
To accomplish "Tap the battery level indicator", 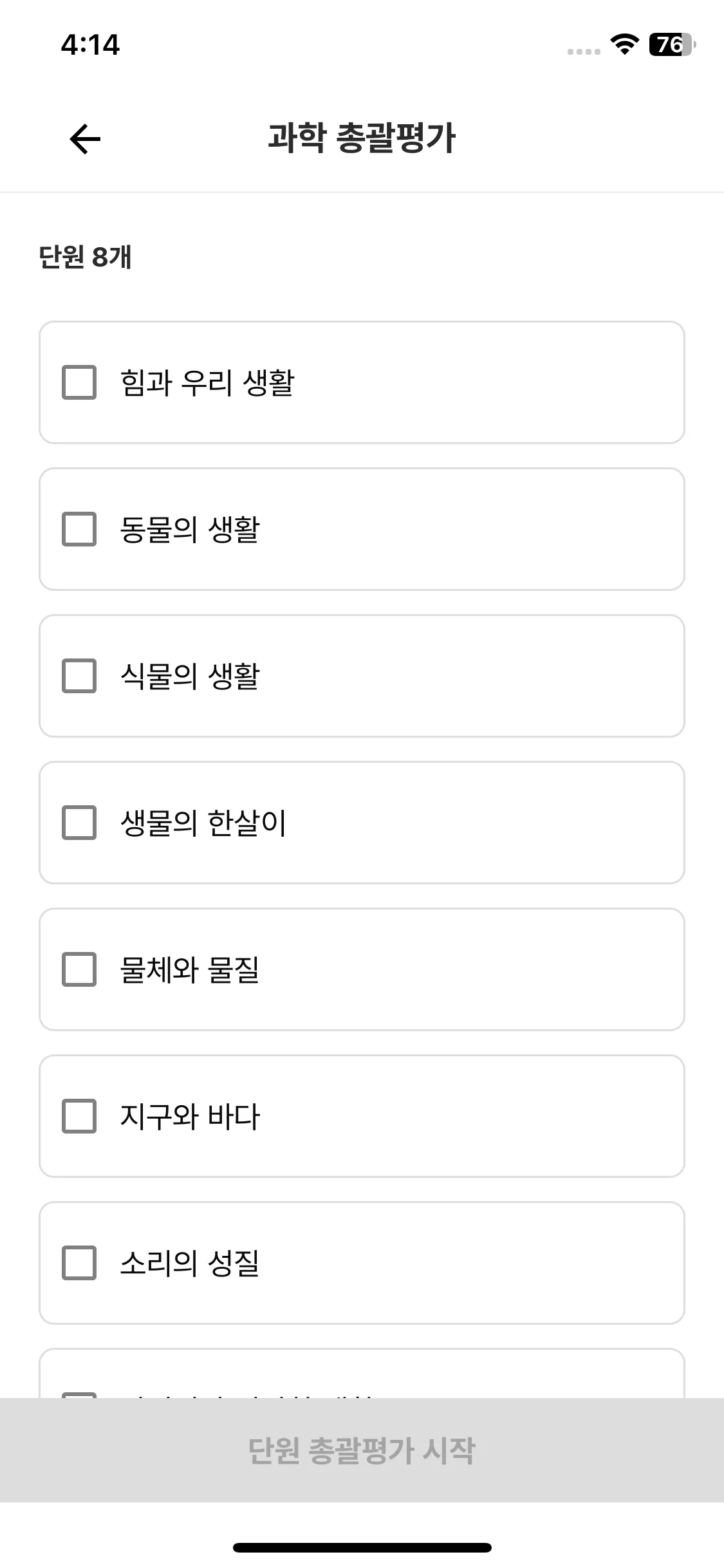I will tap(672, 44).
